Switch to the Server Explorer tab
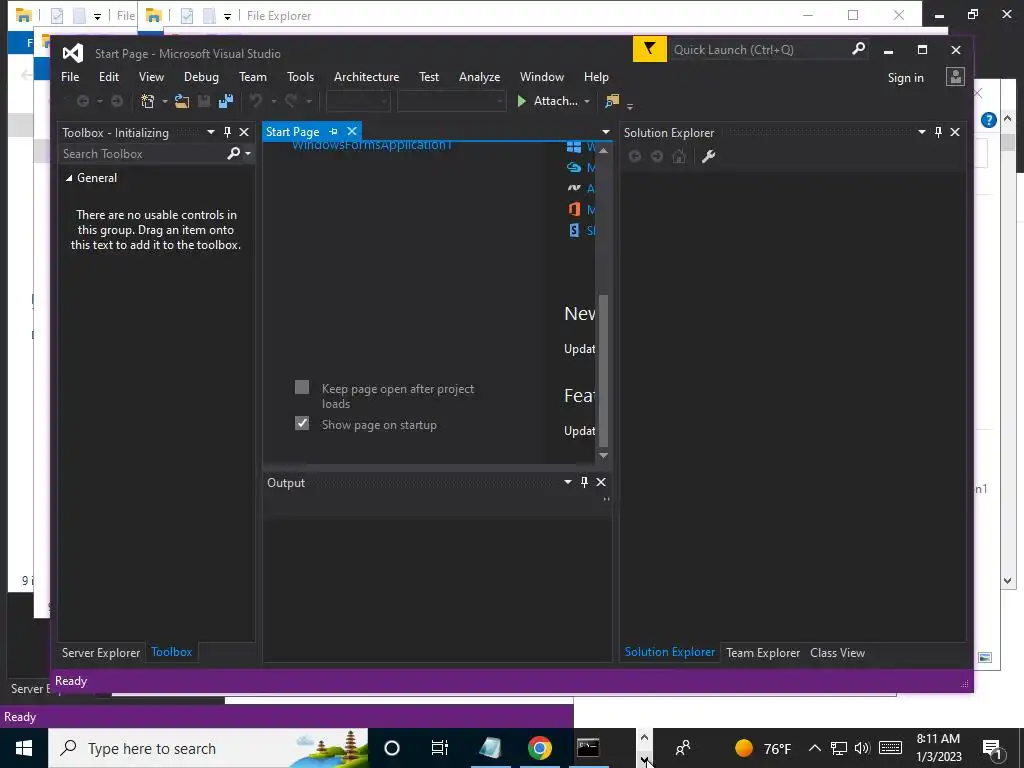 tap(101, 652)
